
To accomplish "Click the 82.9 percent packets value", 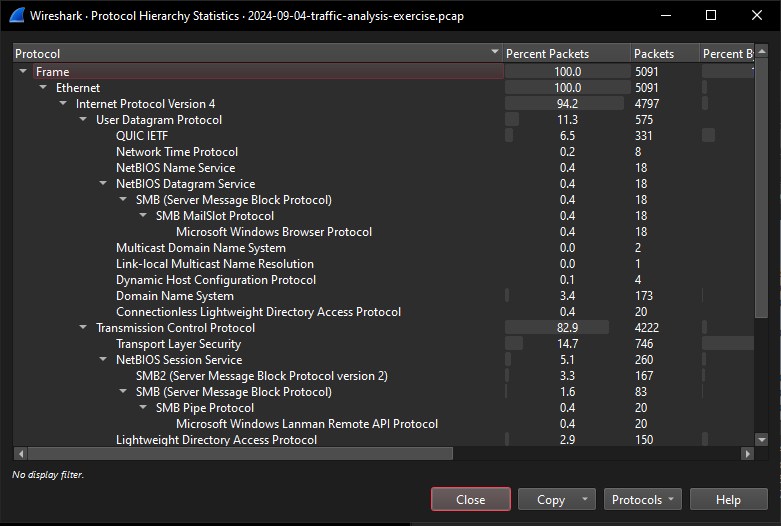I will (x=567, y=327).
